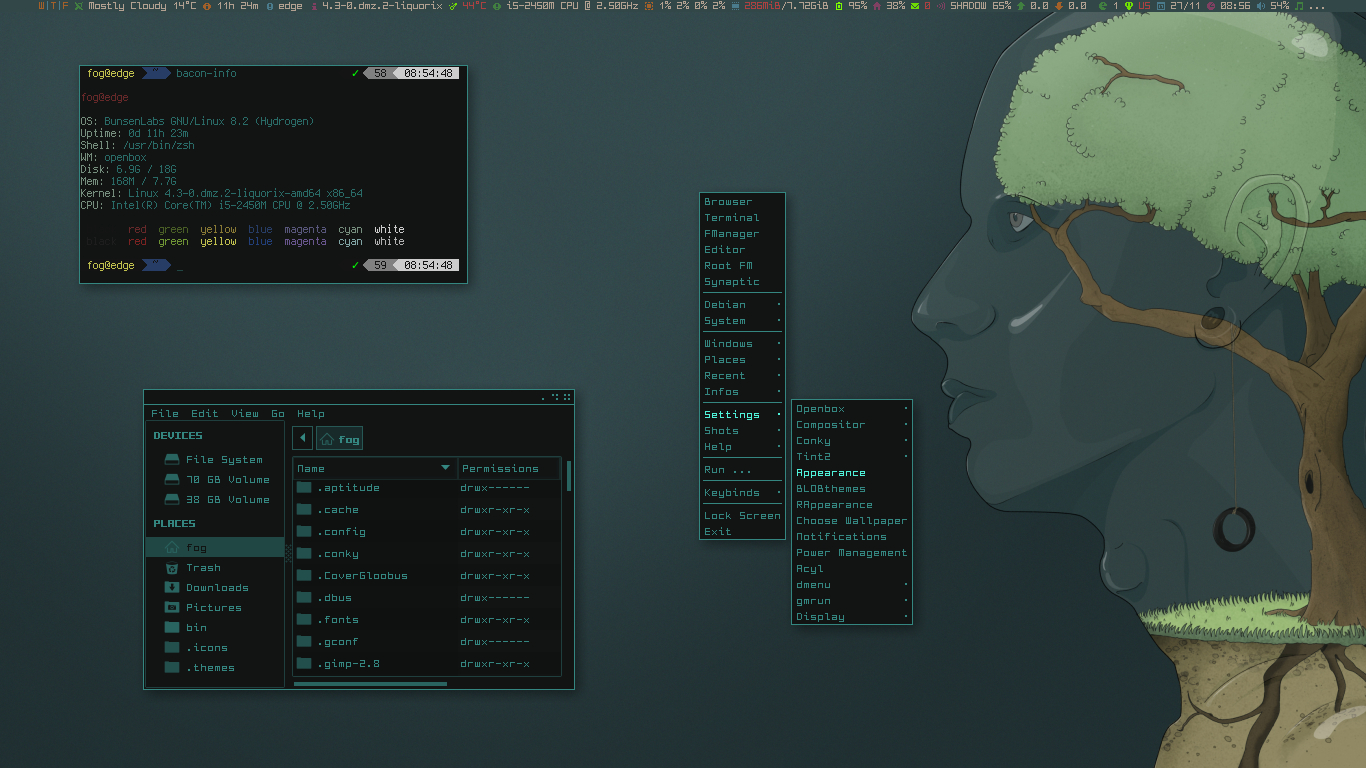Click the uptime clock icon before 11h 24m
1366x768 pixels.
(x=207, y=6)
